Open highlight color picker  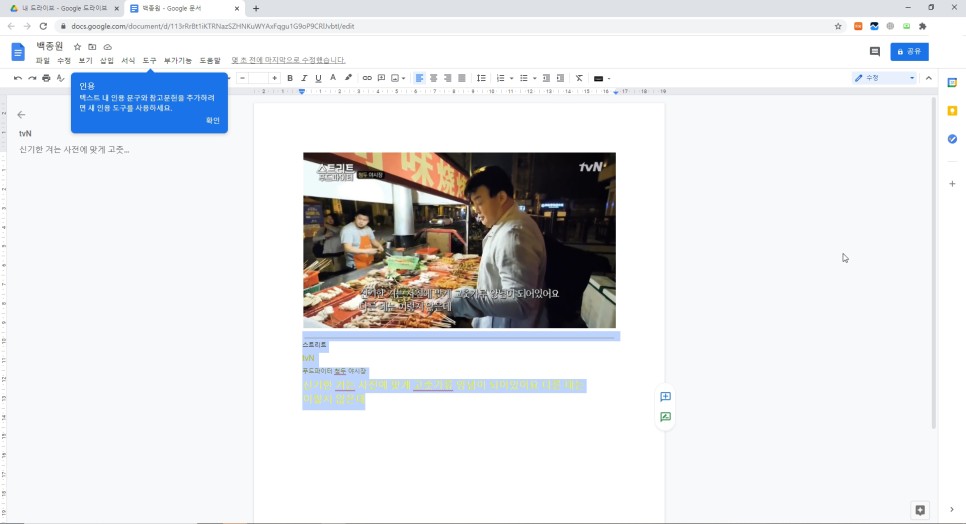click(348, 78)
